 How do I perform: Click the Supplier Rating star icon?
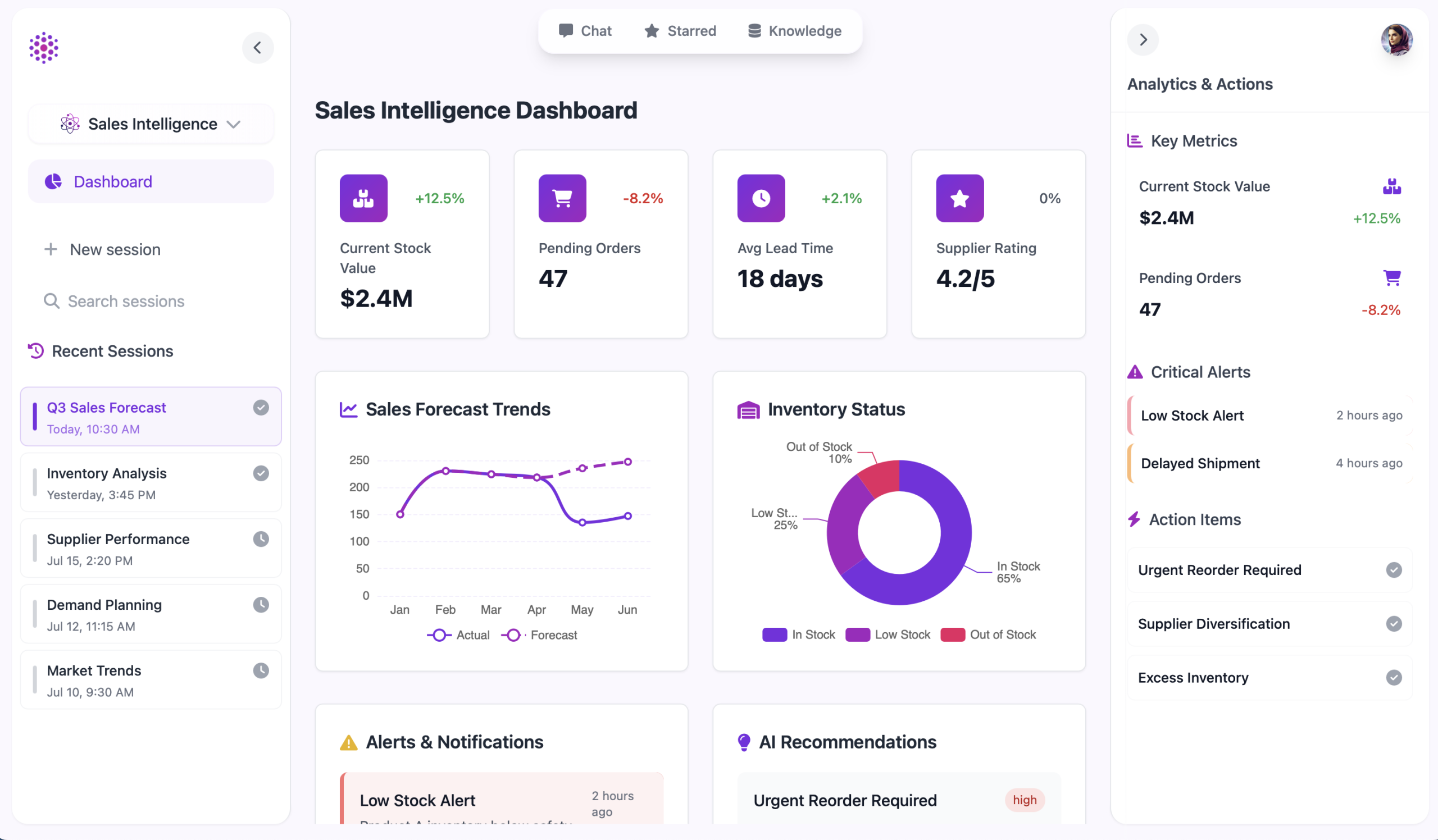coord(959,198)
